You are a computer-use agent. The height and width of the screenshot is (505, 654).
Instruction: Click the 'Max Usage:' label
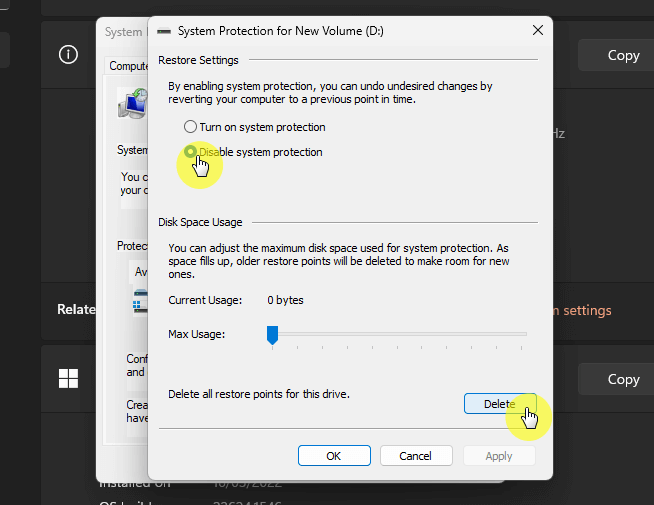click(196, 334)
